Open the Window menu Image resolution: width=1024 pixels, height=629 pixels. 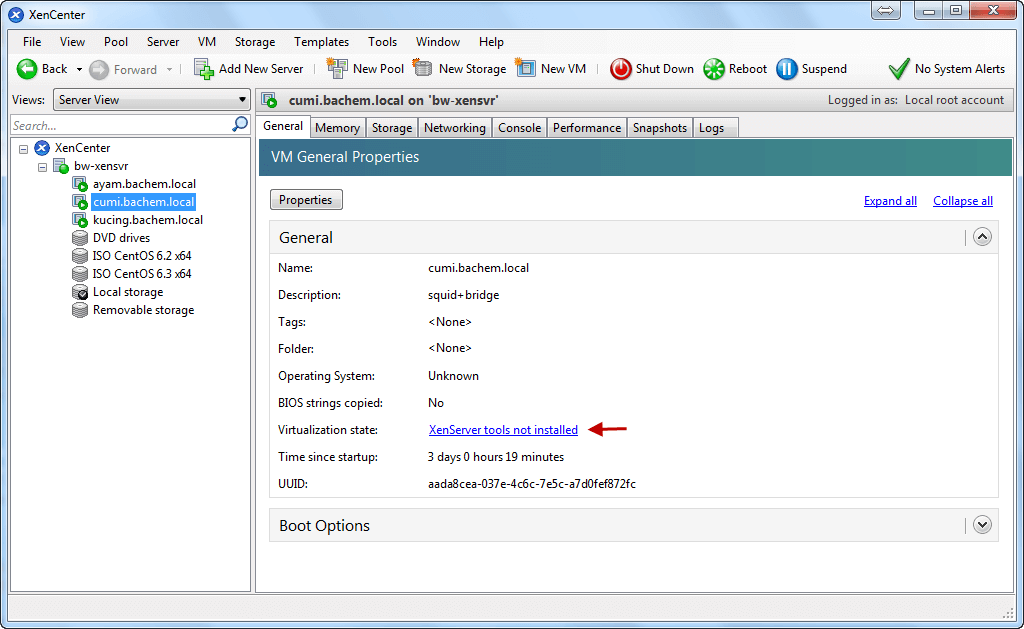[438, 42]
